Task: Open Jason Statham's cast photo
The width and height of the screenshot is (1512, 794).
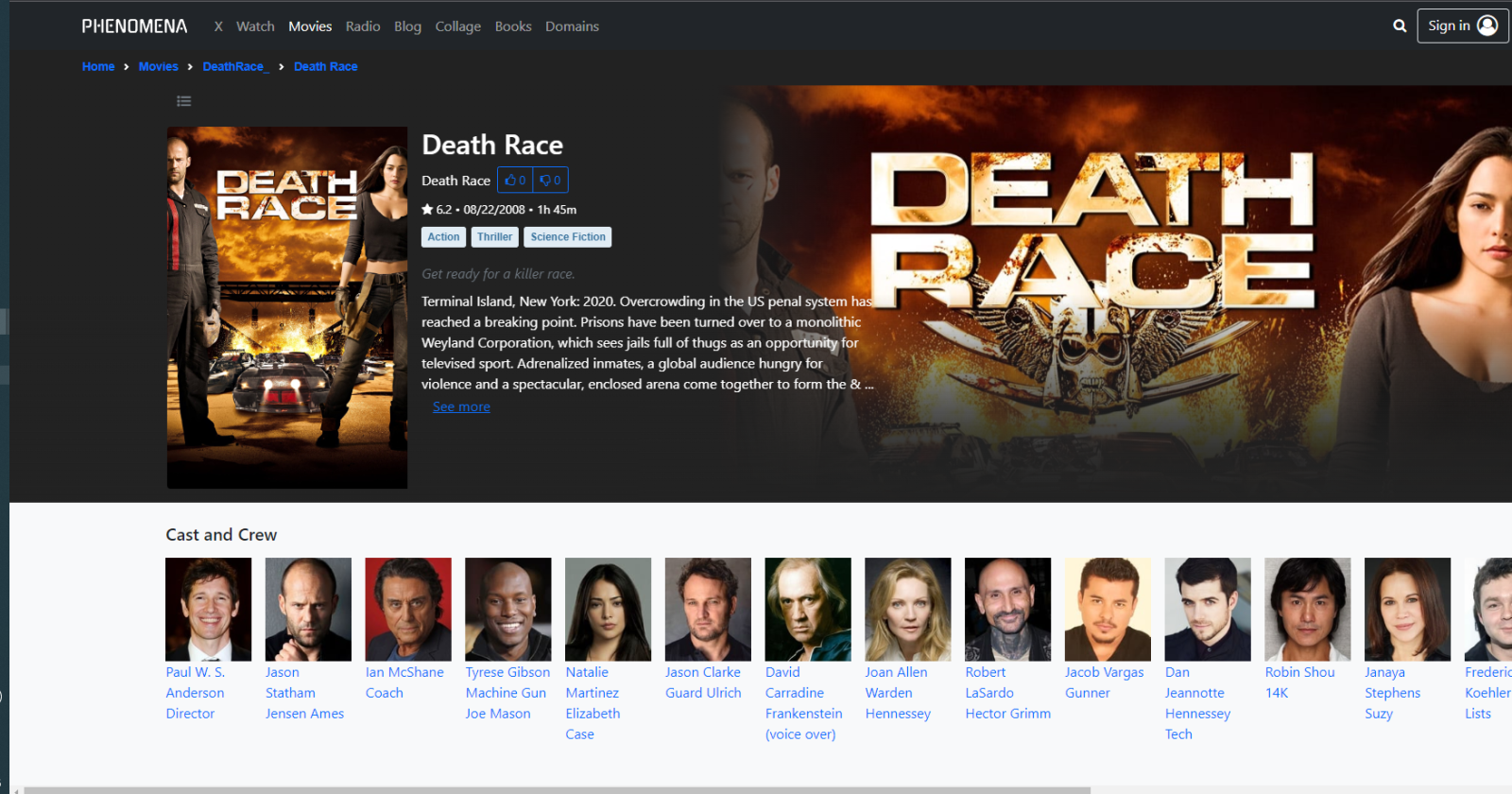Action: pos(308,609)
